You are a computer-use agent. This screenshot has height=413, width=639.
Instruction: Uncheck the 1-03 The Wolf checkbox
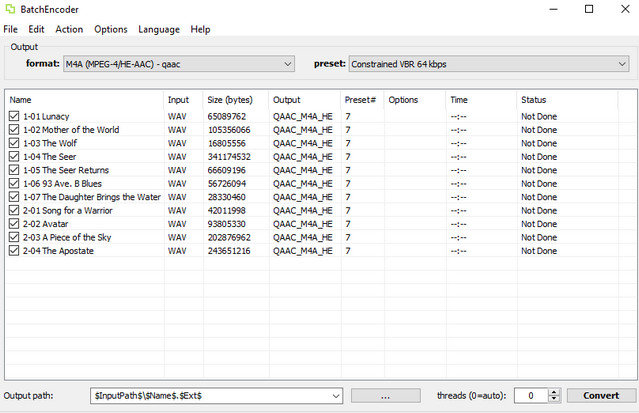coord(14,143)
